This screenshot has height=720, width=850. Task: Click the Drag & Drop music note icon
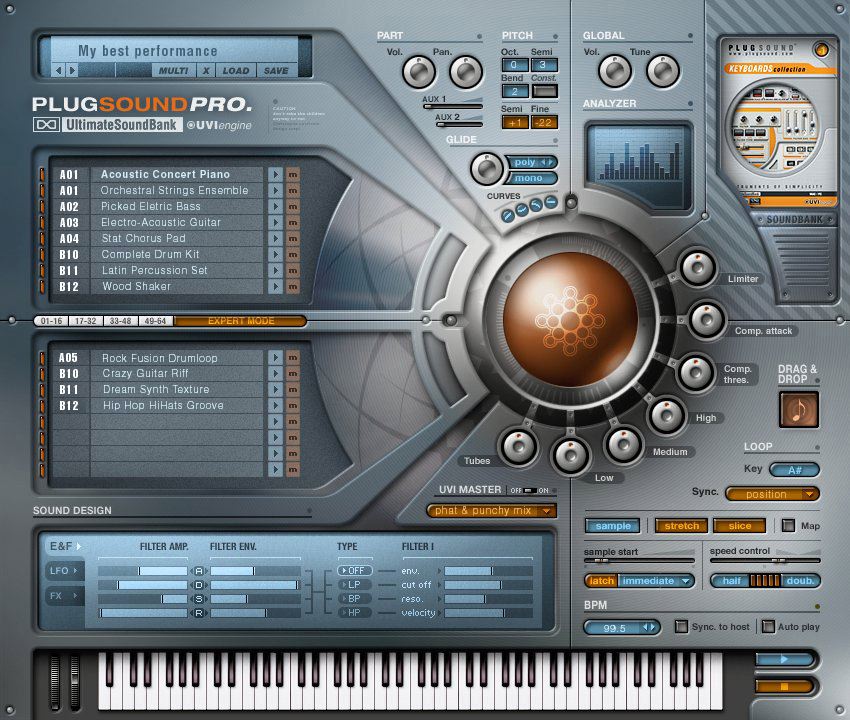coord(799,409)
